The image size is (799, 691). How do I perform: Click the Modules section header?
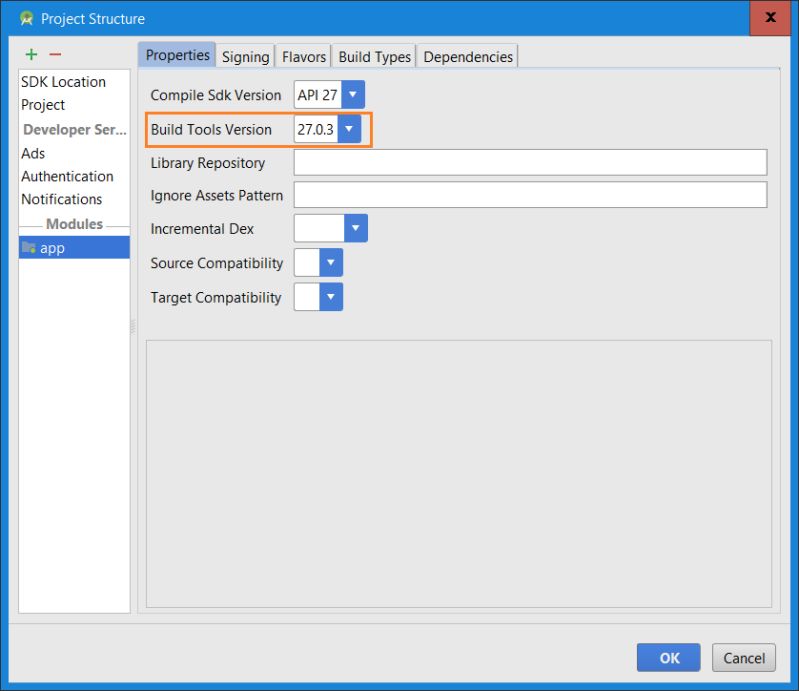tap(74, 224)
